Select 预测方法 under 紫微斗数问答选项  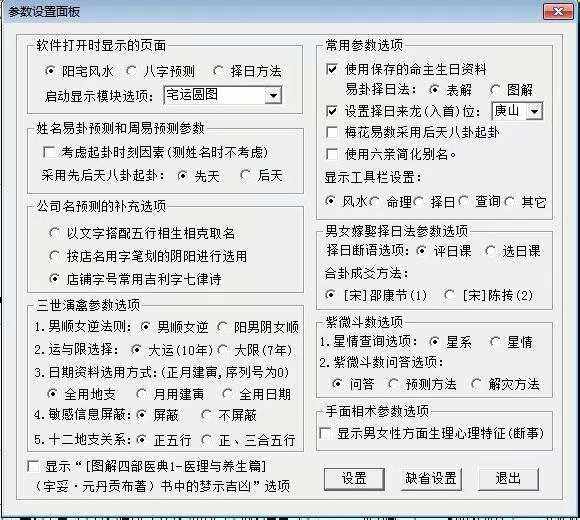click(393, 384)
